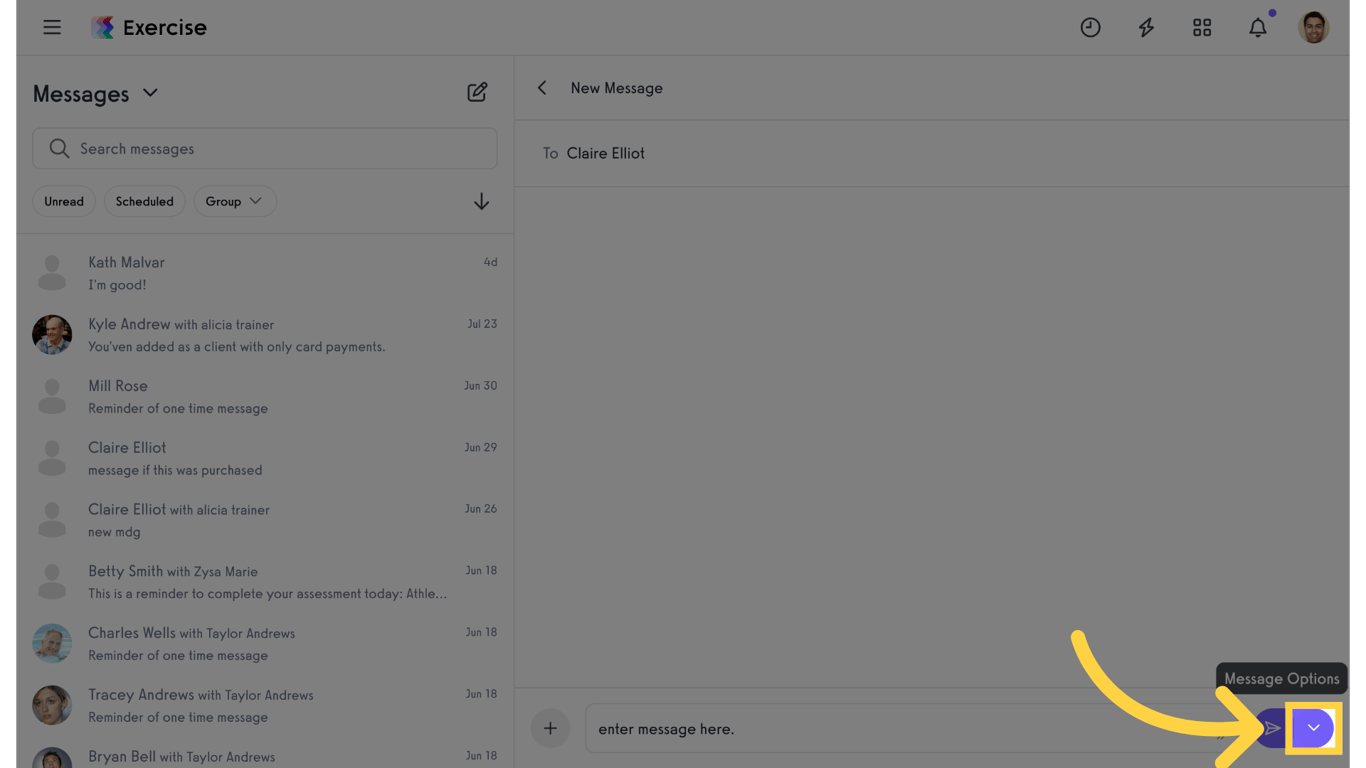
Task: Toggle sort order down arrow
Action: point(481,201)
